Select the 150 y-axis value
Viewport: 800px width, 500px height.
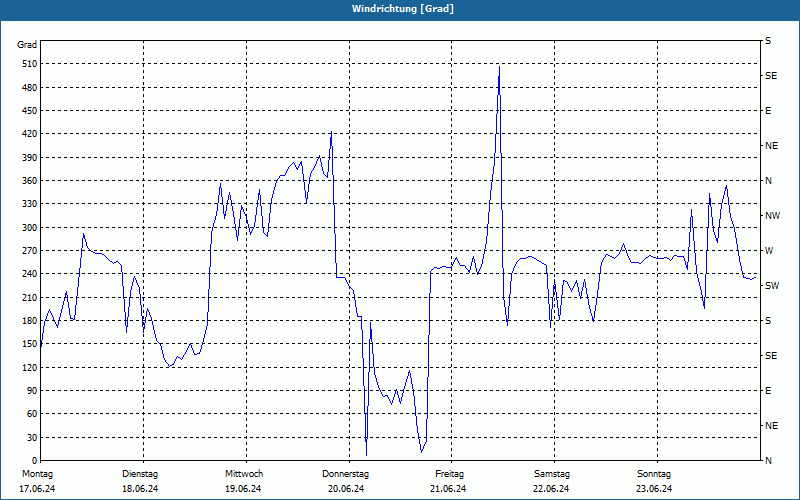tap(30, 344)
